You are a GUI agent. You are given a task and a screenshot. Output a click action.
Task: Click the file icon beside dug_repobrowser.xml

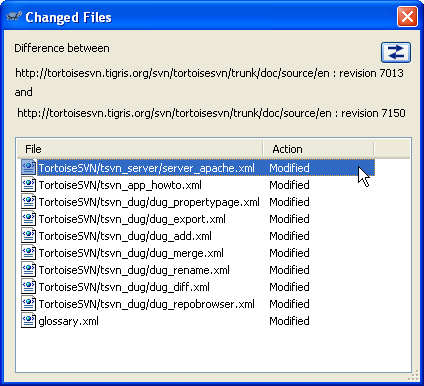pos(28,304)
